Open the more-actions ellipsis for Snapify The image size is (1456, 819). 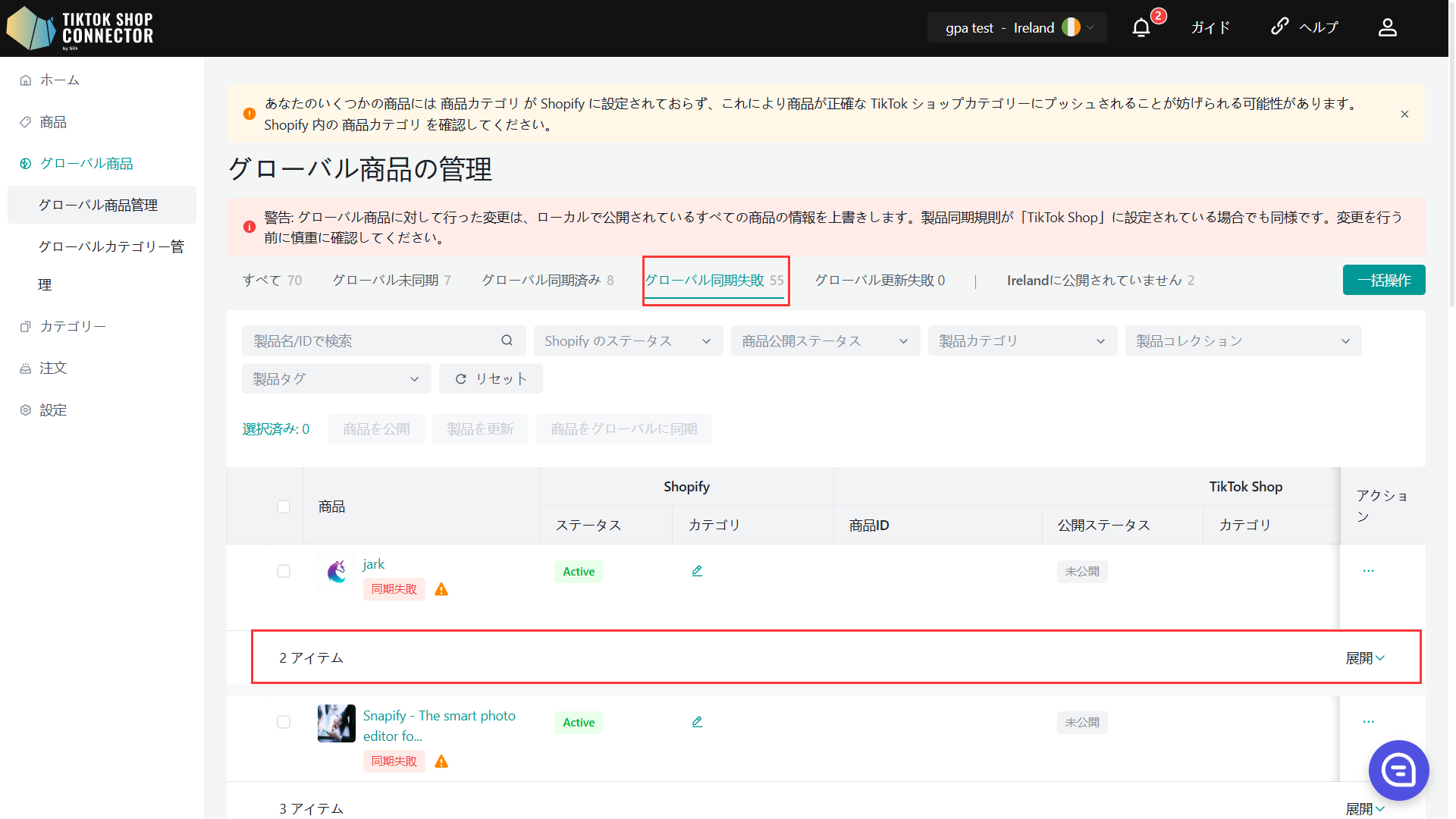pyautogui.click(x=1368, y=721)
